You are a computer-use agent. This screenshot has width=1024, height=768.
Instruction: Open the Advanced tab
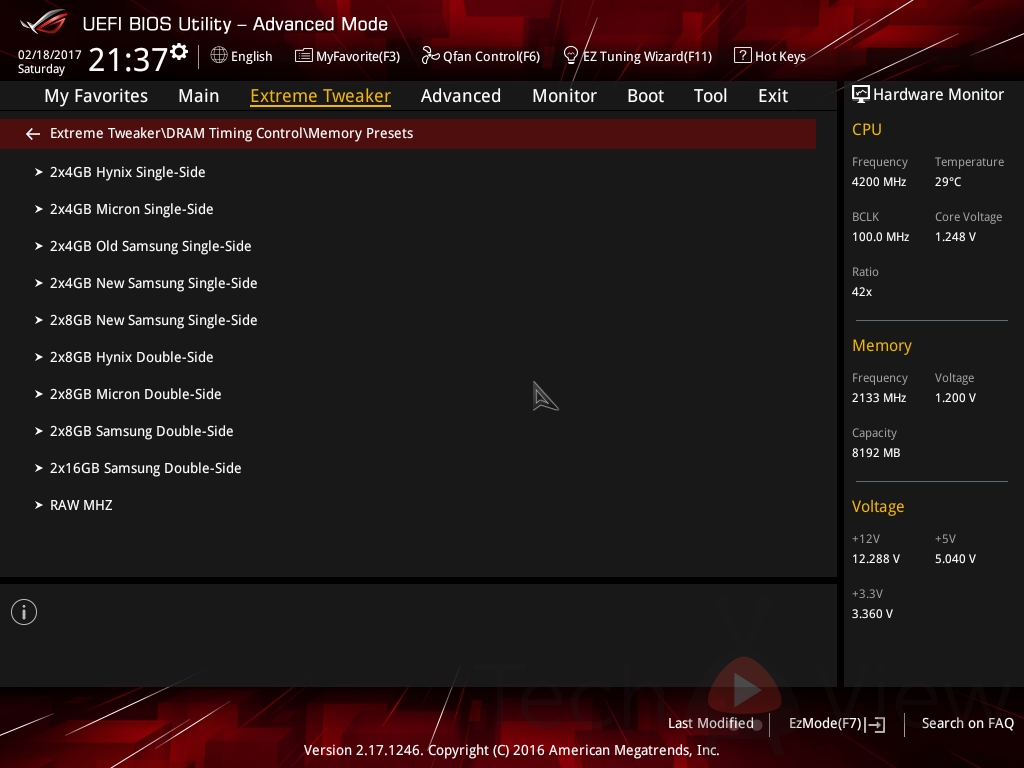(461, 96)
